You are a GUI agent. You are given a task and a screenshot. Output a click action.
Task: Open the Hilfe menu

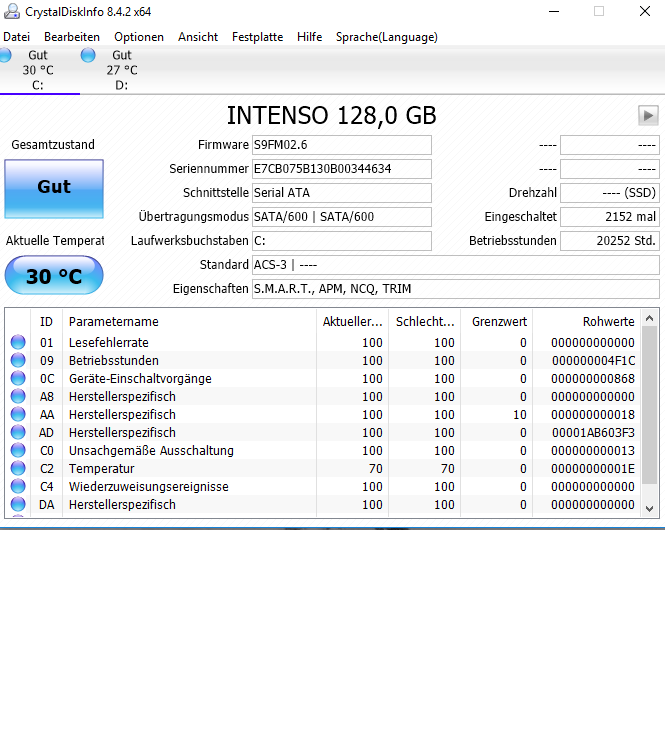click(x=309, y=37)
